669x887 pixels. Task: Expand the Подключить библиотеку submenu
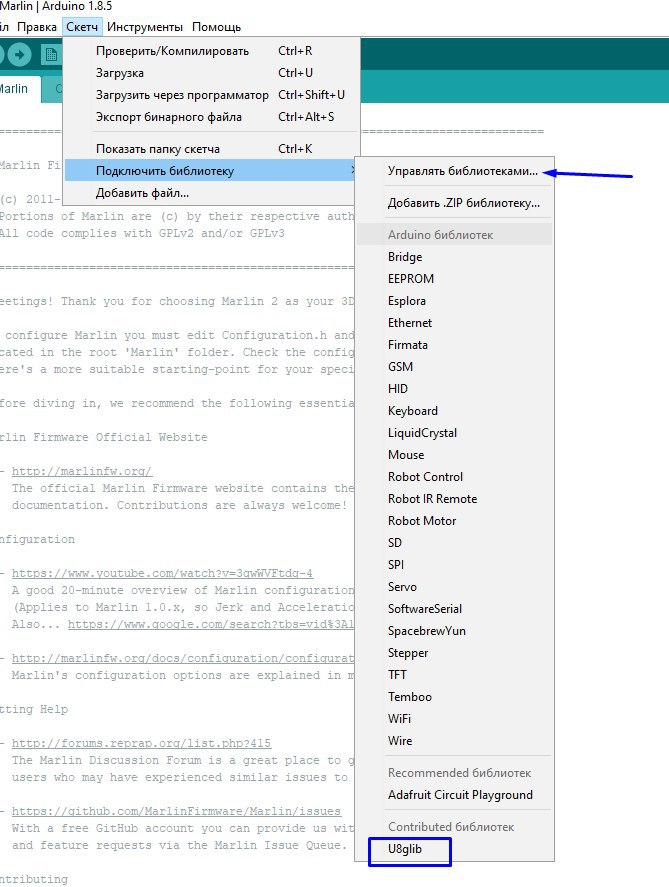coord(212,171)
